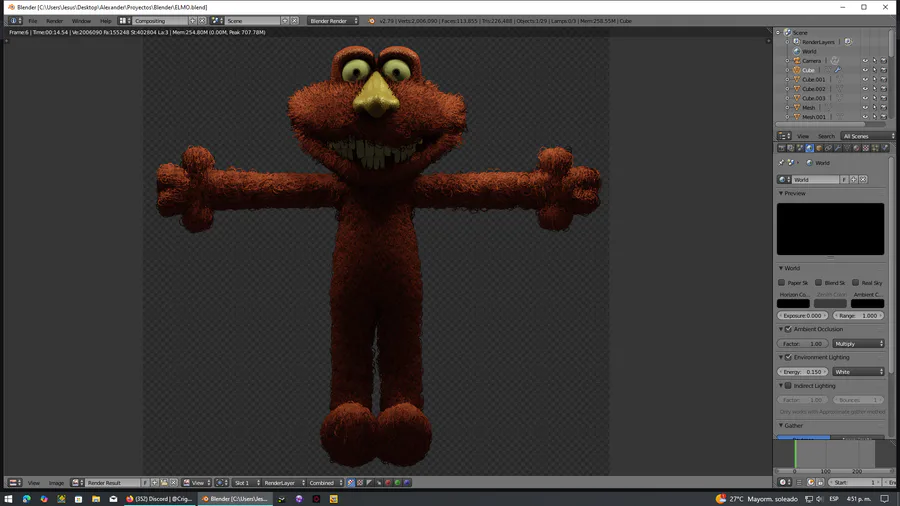Toggle visibility eye for Mesh
Viewport: 900px width, 506px height.
click(x=865, y=108)
